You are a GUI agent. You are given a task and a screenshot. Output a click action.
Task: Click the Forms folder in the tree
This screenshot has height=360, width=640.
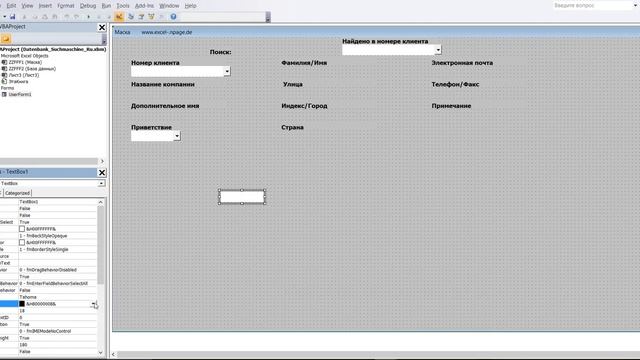7,88
